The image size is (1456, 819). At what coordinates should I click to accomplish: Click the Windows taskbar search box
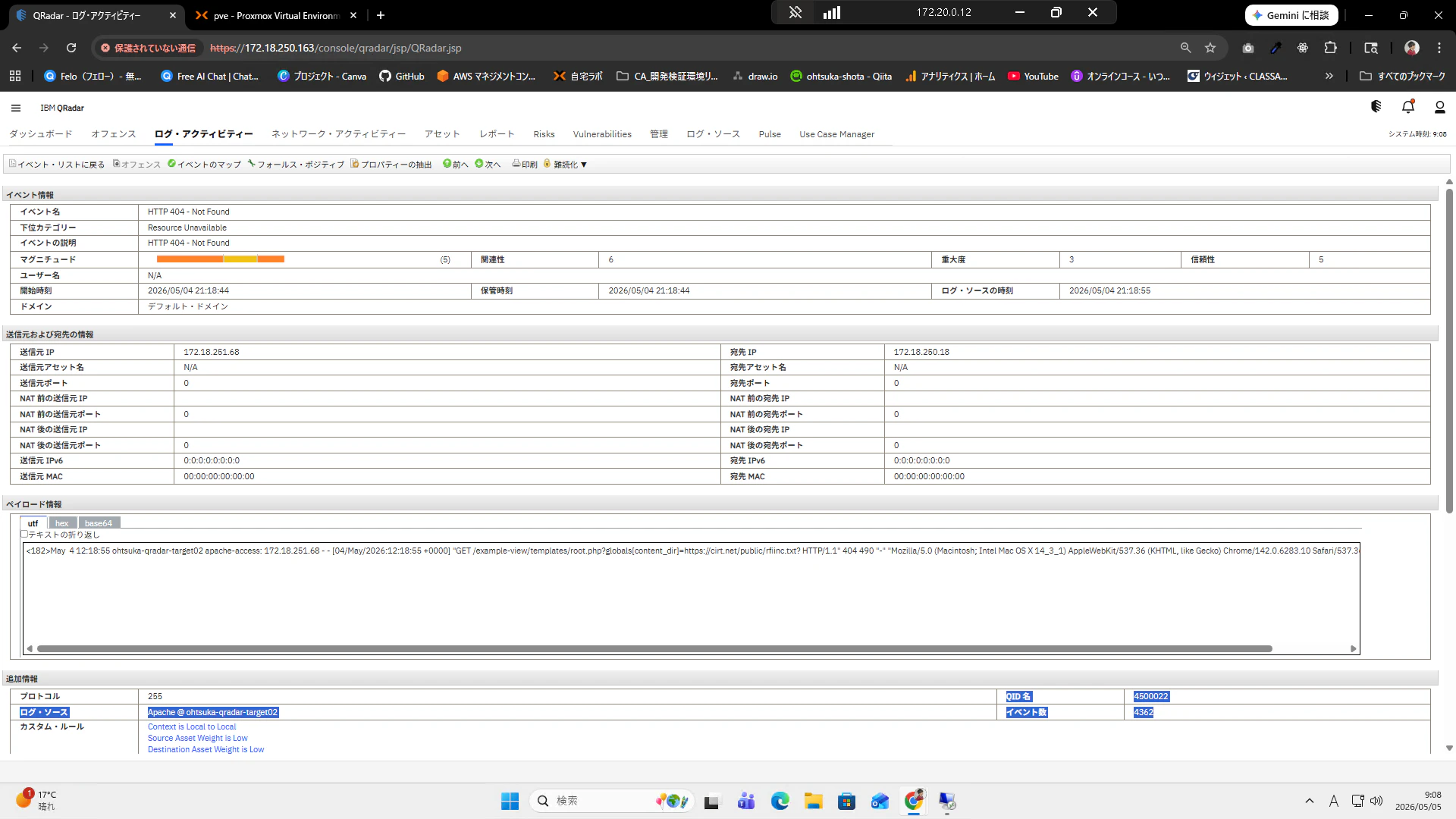tap(612, 801)
